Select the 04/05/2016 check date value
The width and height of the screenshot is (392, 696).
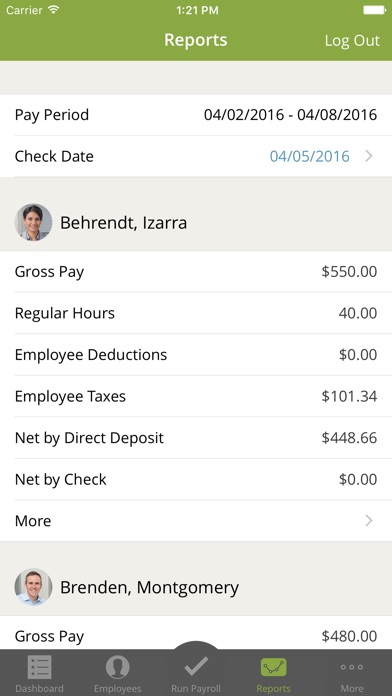(x=309, y=156)
